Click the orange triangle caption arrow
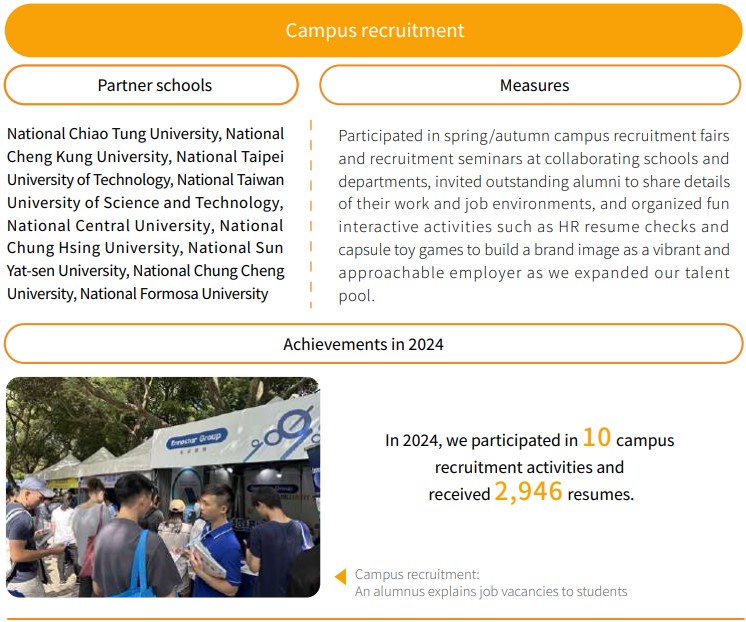Screen dimensions: 746x622 click(340, 576)
